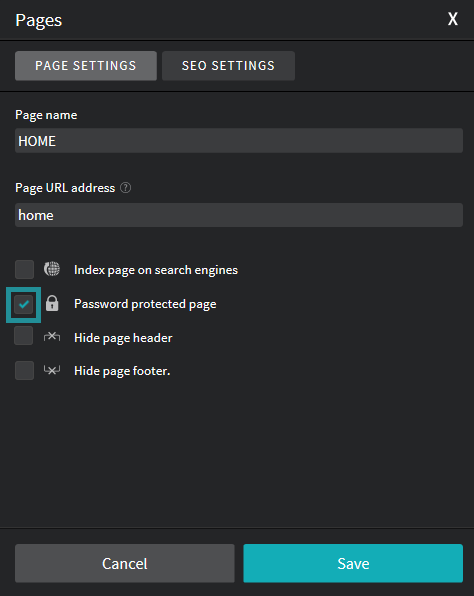The width and height of the screenshot is (474, 596).
Task: Click the "Index page on search engines" label
Action: (156, 270)
